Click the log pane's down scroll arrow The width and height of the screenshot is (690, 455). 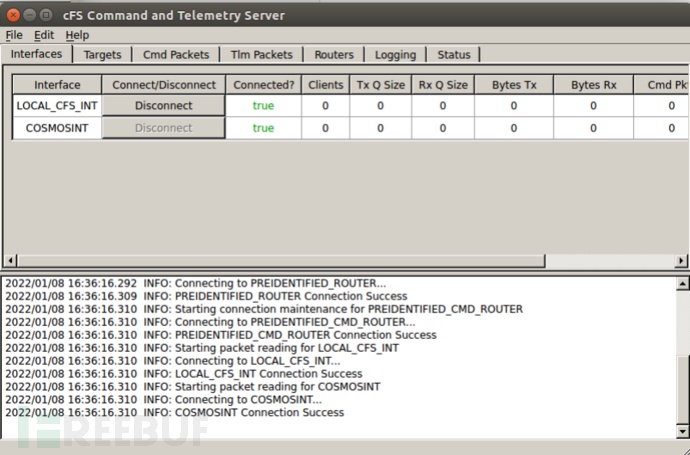[x=682, y=431]
